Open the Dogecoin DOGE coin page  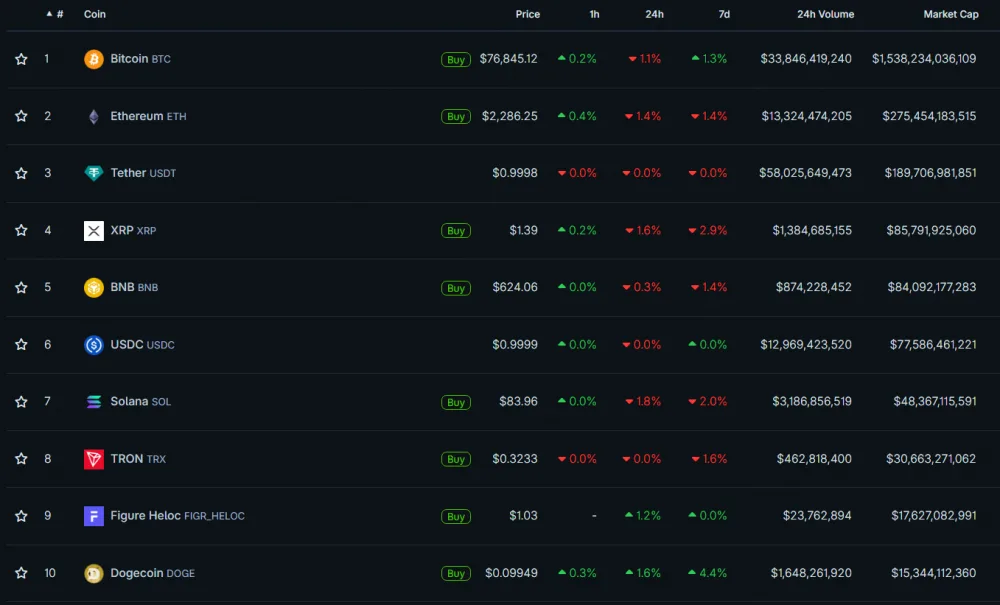152,572
